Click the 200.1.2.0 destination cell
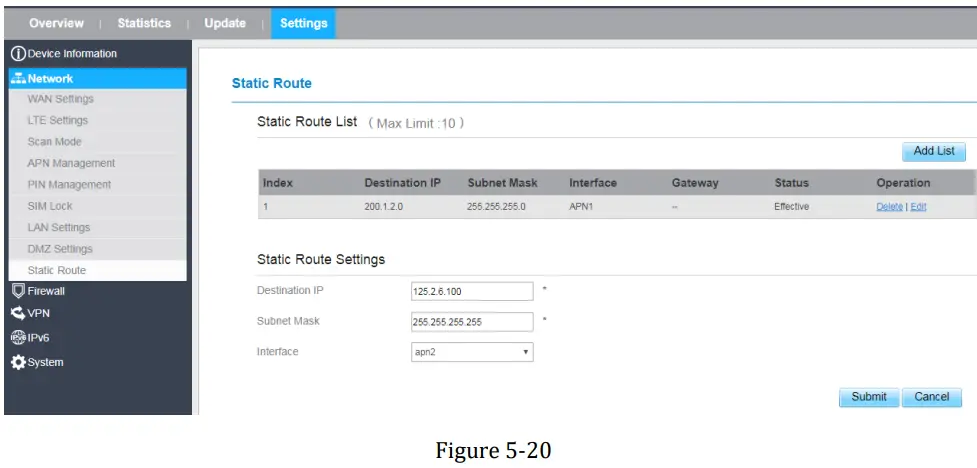The width and height of the screenshot is (977, 468). point(383,207)
